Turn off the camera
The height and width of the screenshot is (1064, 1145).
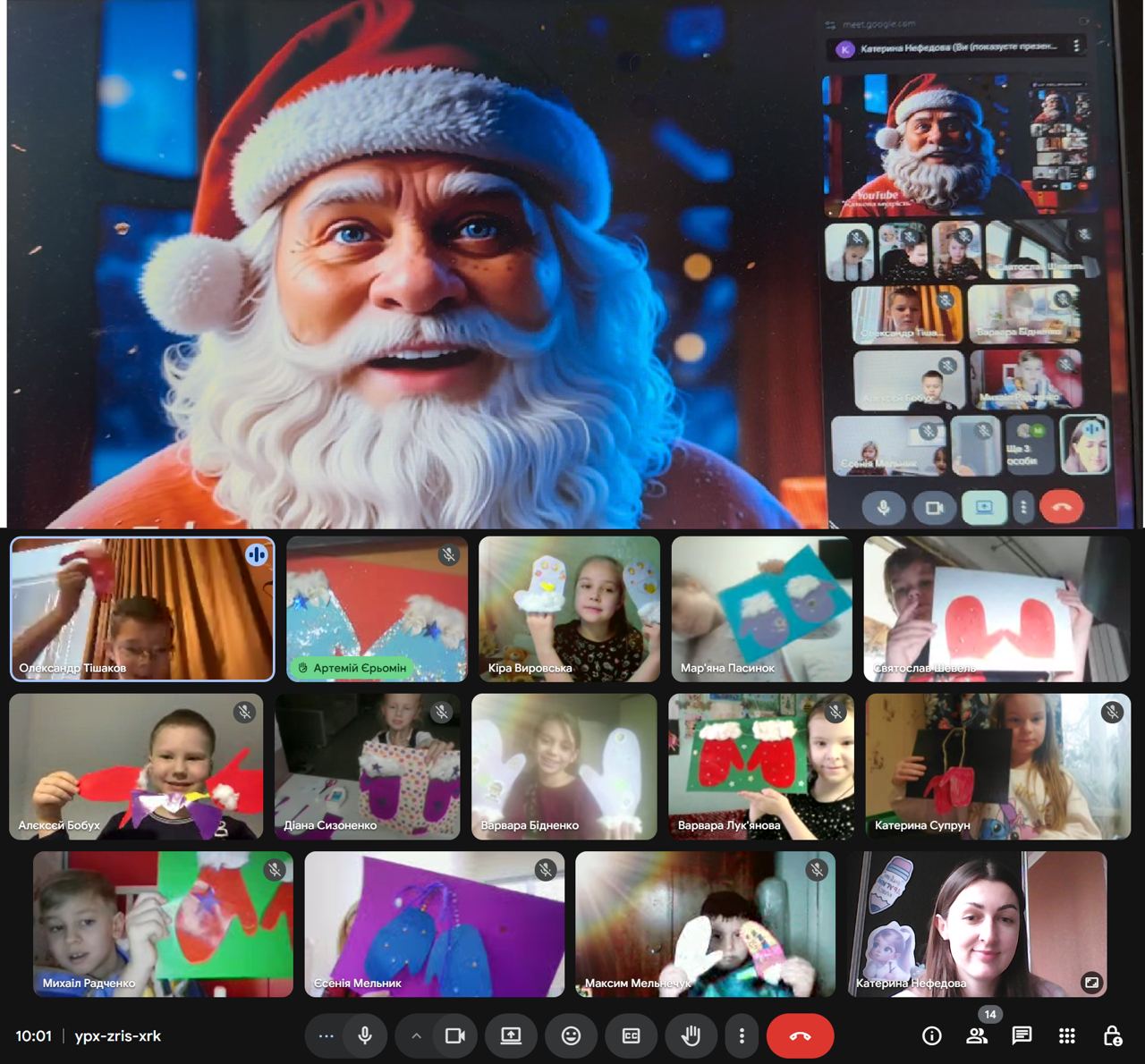coord(455,1035)
